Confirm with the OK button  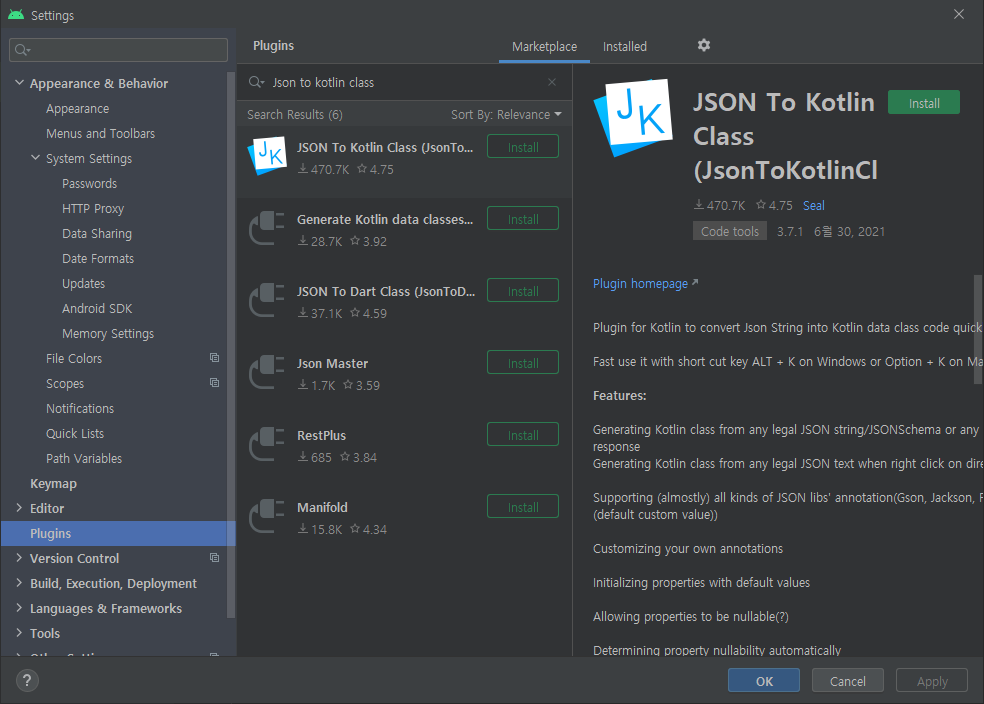[x=764, y=681]
